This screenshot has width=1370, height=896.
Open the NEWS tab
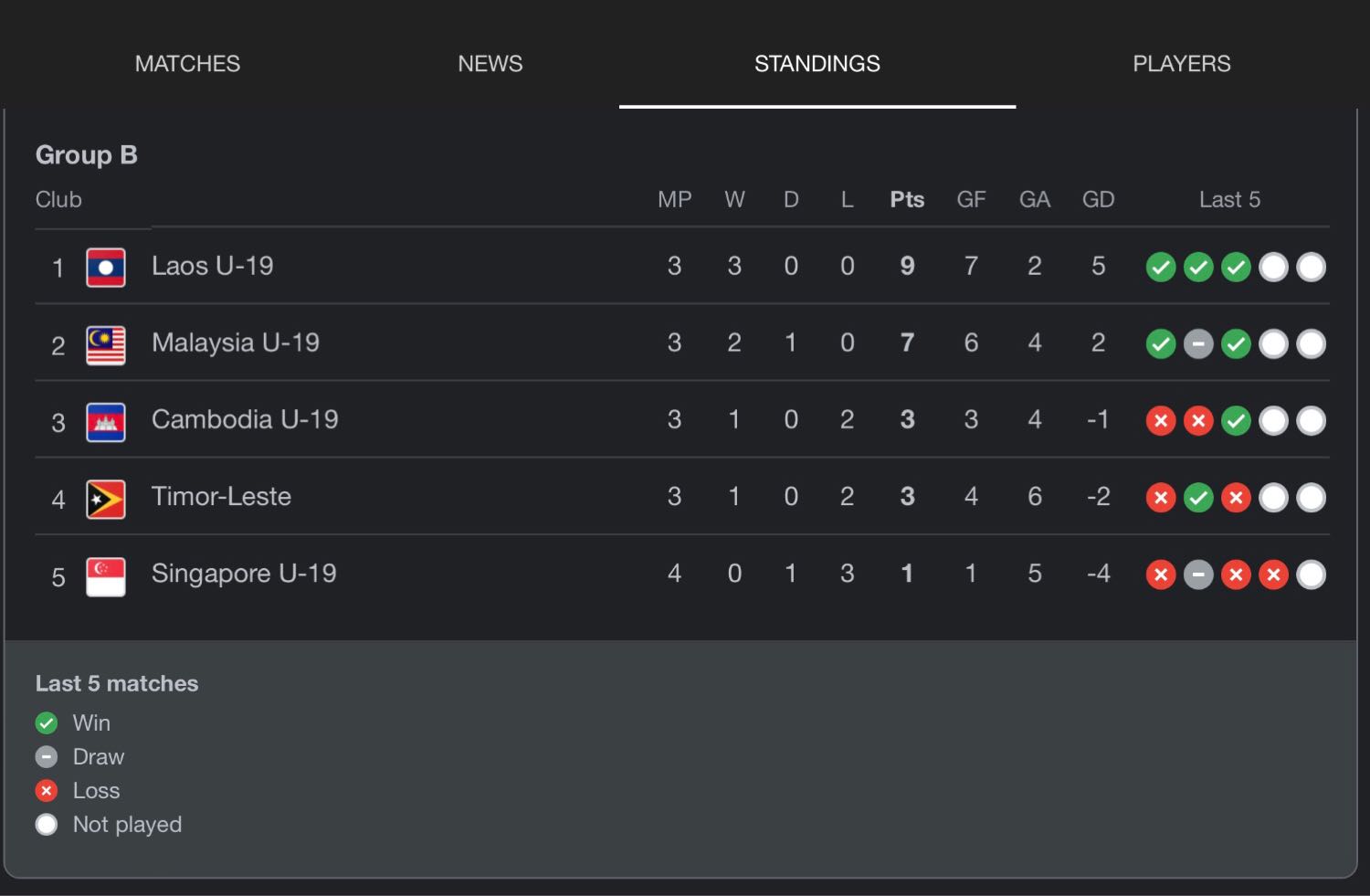(490, 64)
